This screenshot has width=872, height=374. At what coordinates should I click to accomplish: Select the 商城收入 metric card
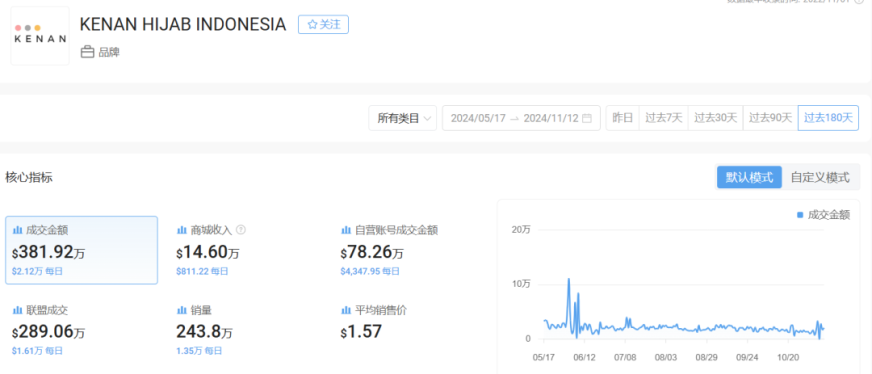(245, 250)
